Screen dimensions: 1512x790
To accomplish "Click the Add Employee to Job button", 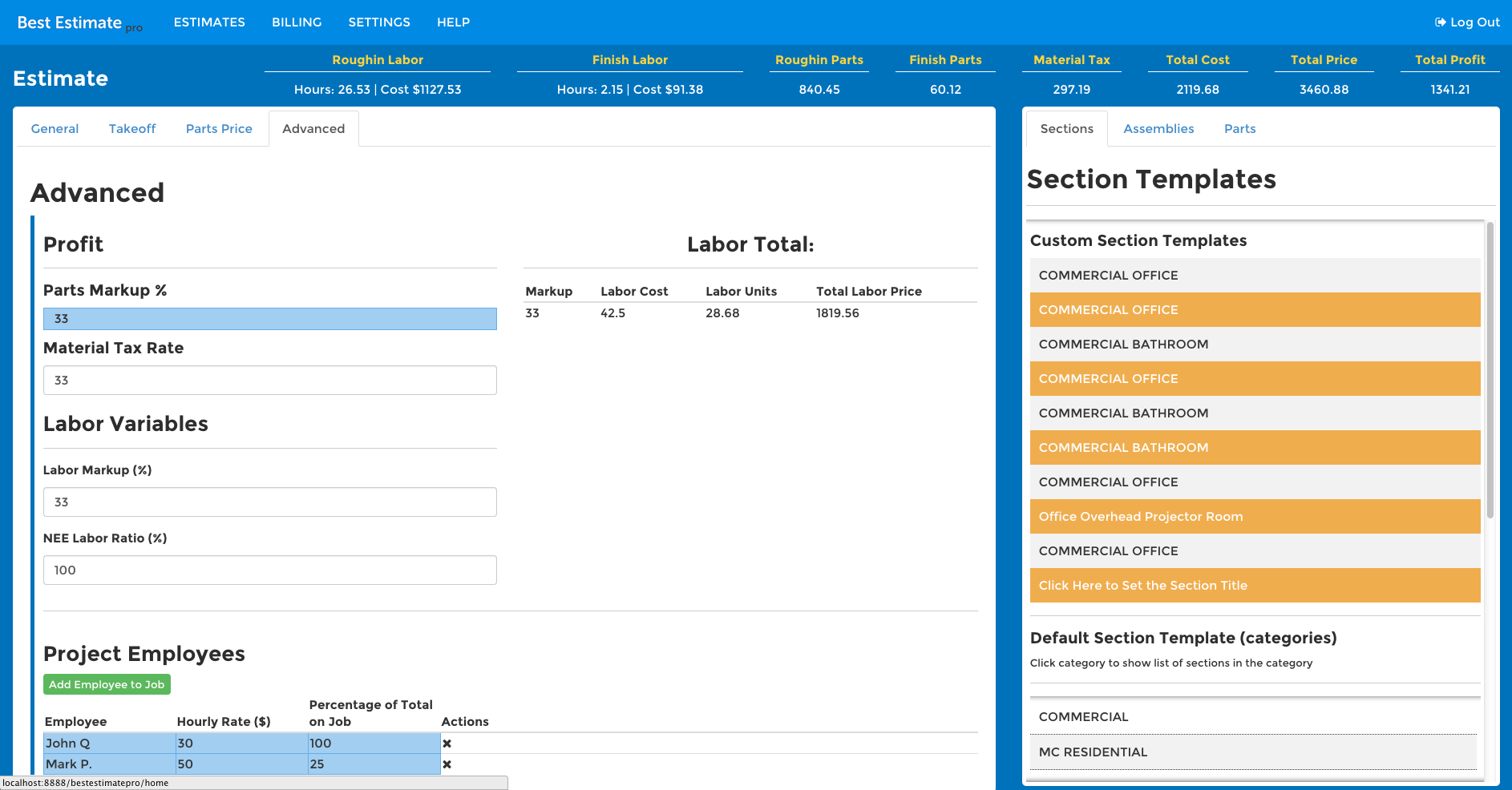I will point(107,684).
